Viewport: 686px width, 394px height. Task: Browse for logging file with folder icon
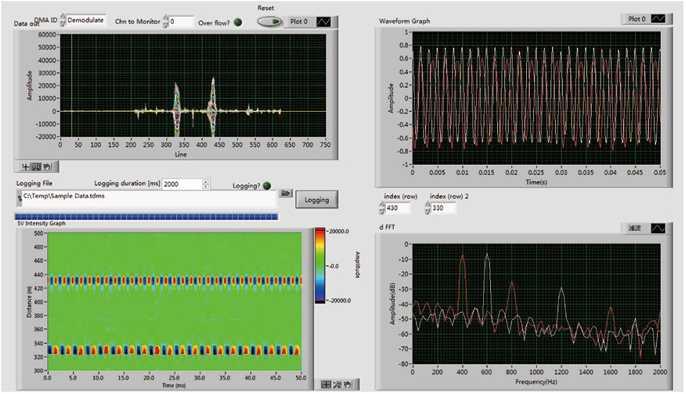(x=286, y=193)
